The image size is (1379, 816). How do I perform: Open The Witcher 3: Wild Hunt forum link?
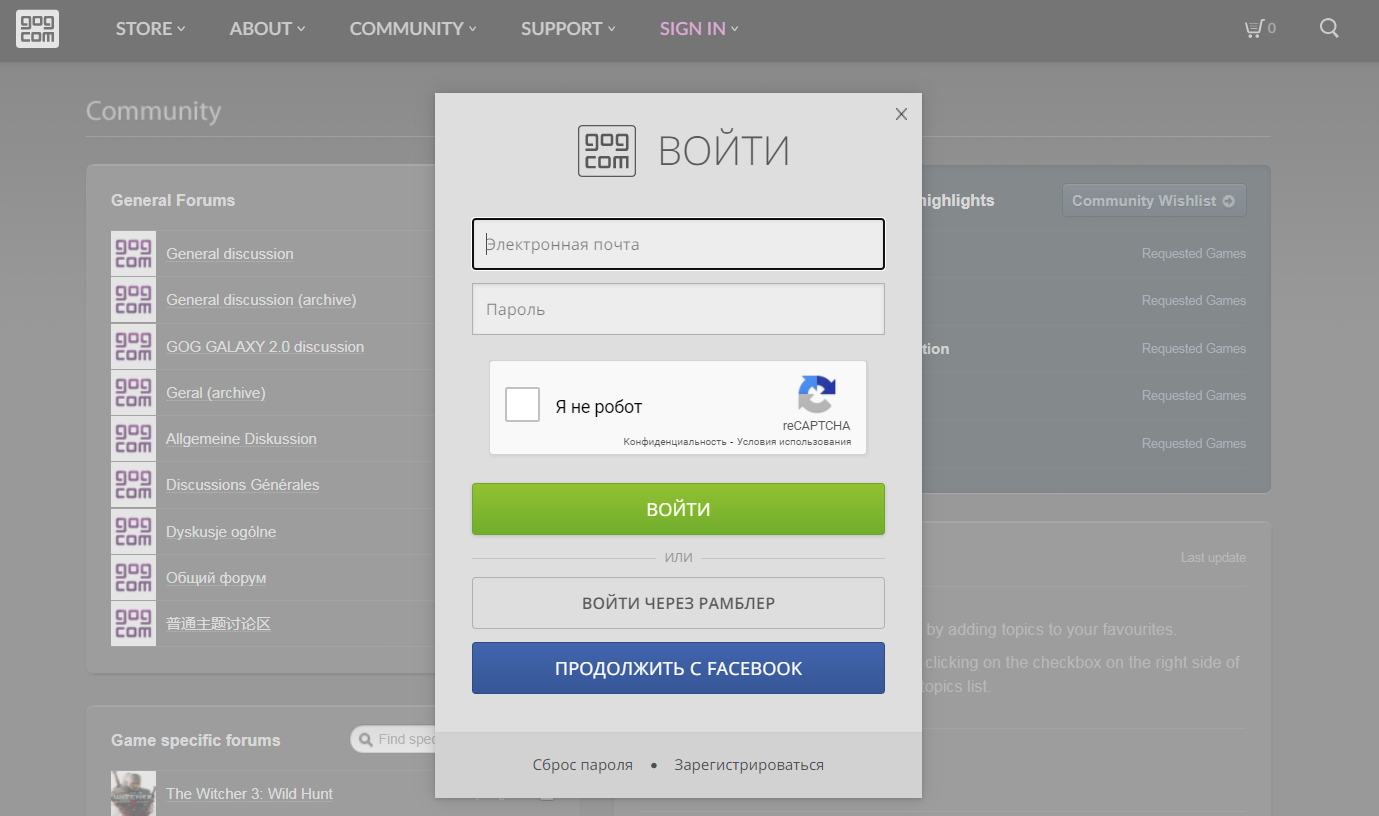(x=250, y=794)
